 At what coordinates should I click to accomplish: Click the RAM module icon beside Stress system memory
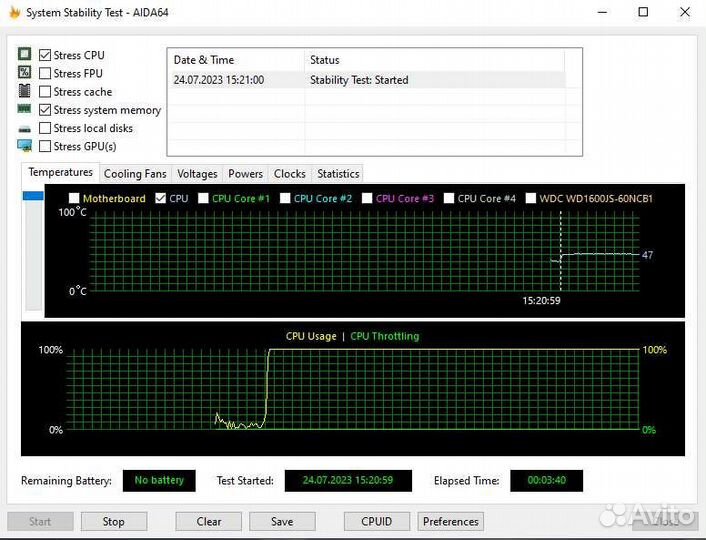[24, 109]
